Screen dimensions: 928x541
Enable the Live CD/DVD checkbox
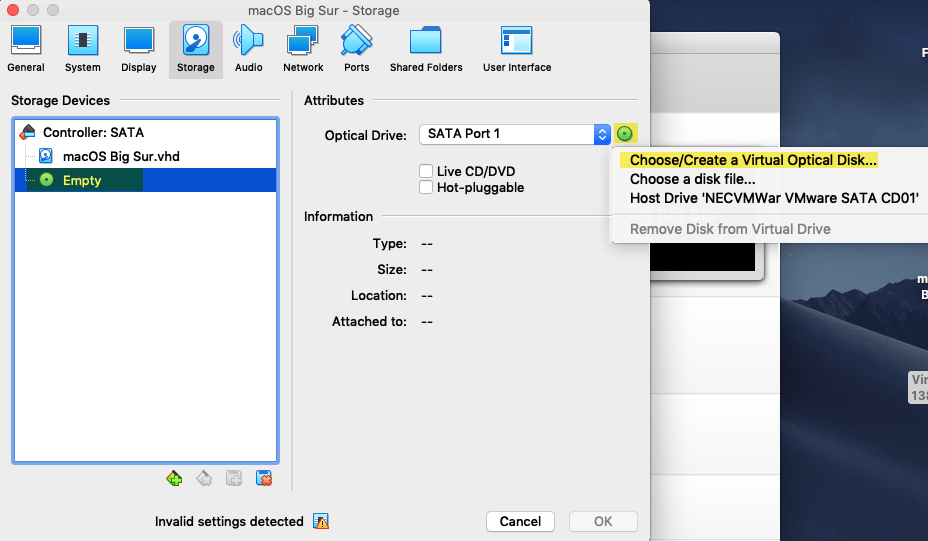(426, 171)
